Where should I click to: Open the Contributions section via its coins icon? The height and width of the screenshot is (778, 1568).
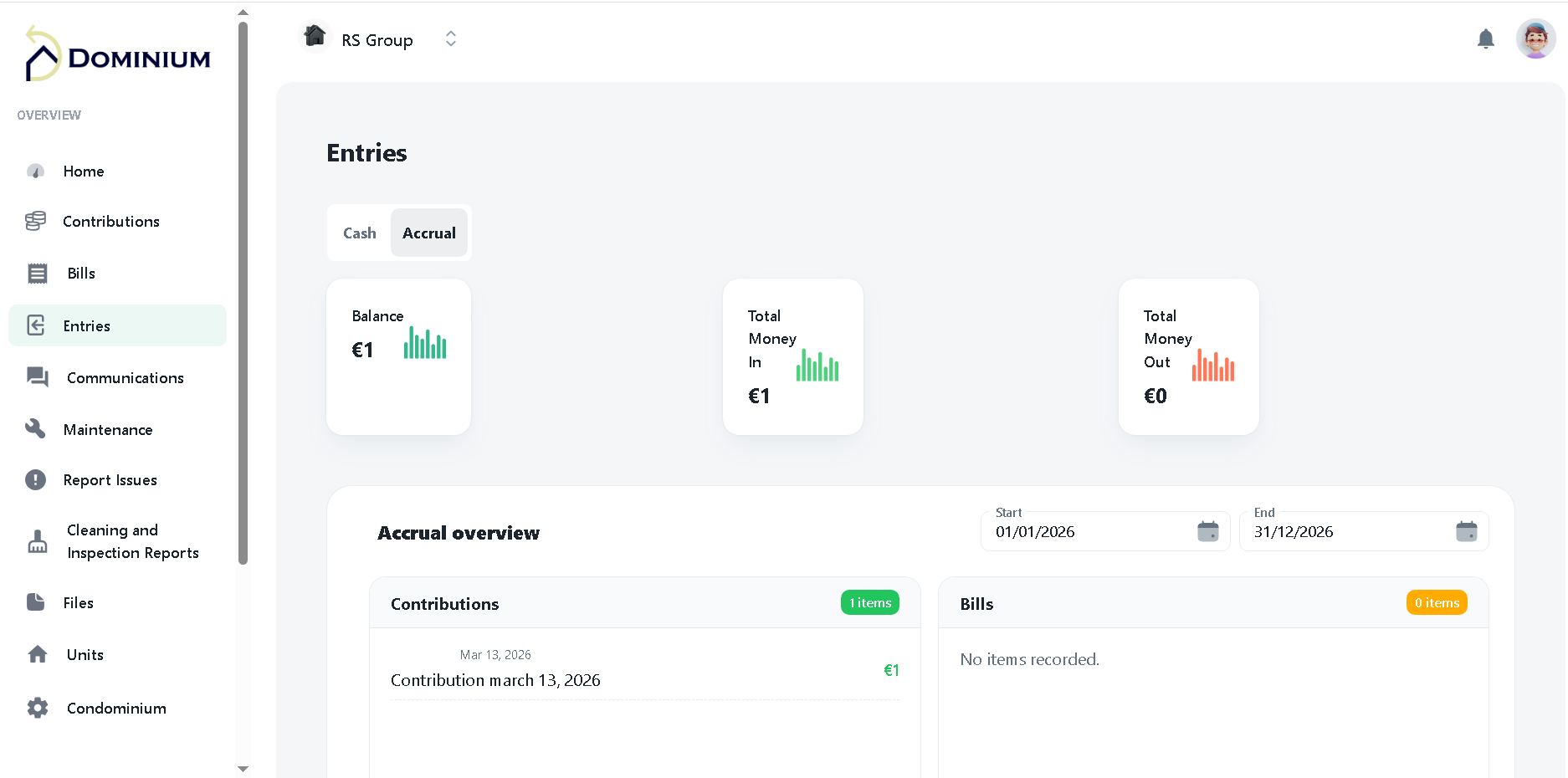tap(35, 221)
